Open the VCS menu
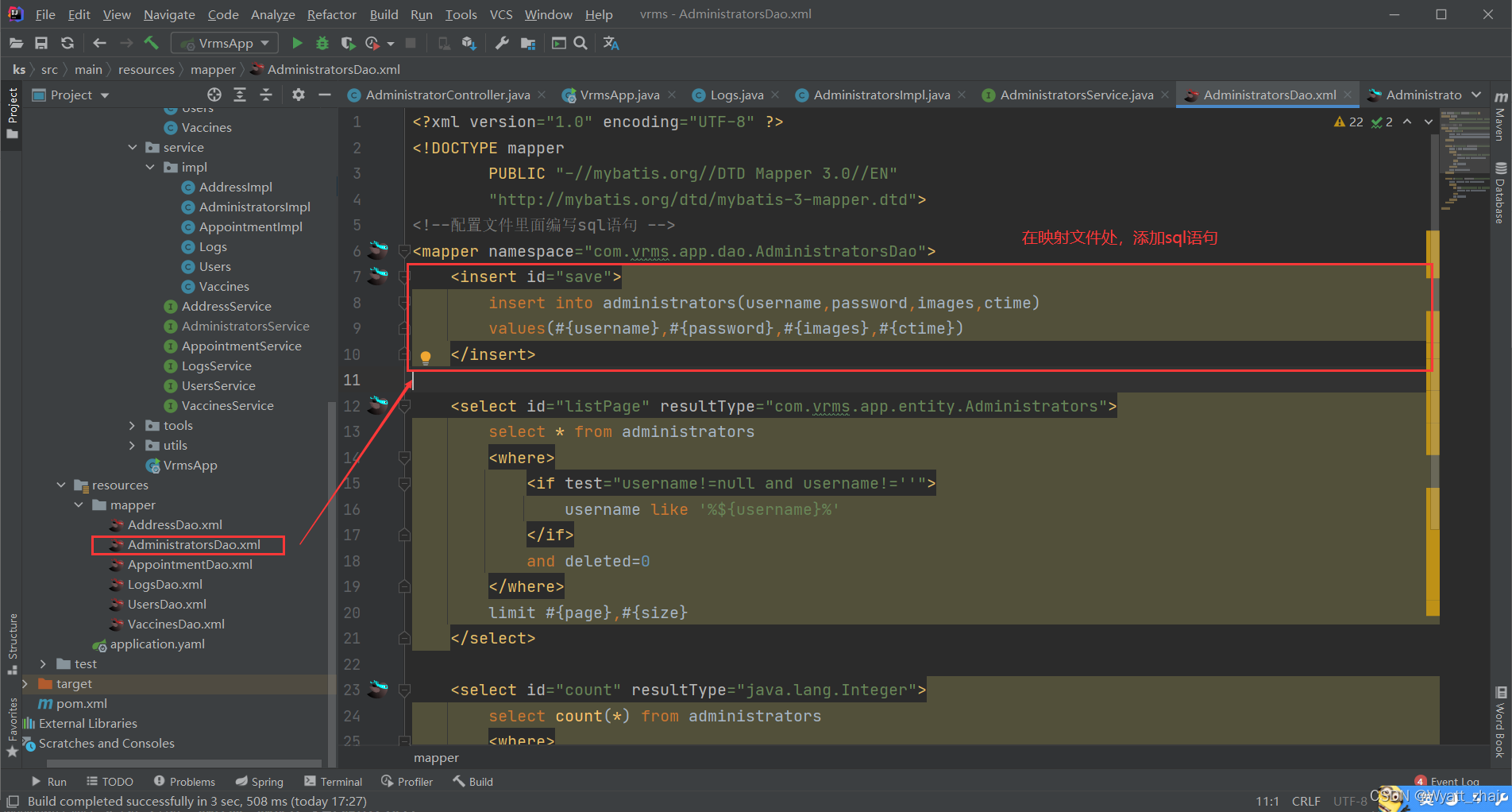The width and height of the screenshot is (1512, 812). pyautogui.click(x=501, y=14)
